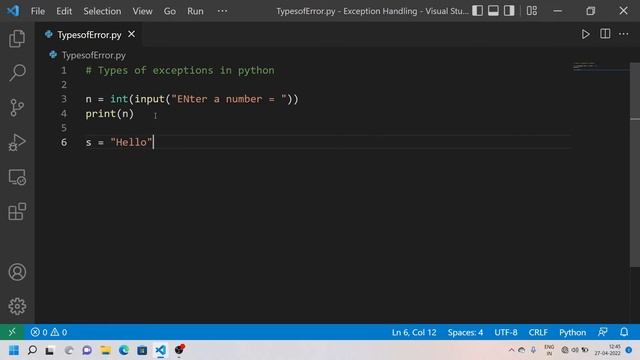Toggle the Secondary Side Bar layout
Viewport: 640px width, 360px height.
509,11
